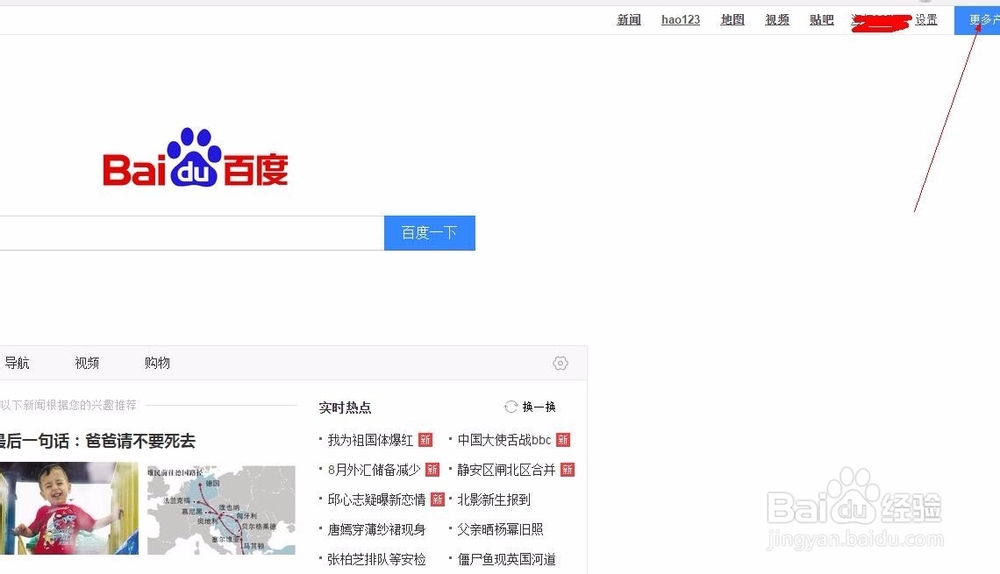Screen dimensions: 1000x574
Task: Click the 实时热点 heading
Action: point(345,408)
